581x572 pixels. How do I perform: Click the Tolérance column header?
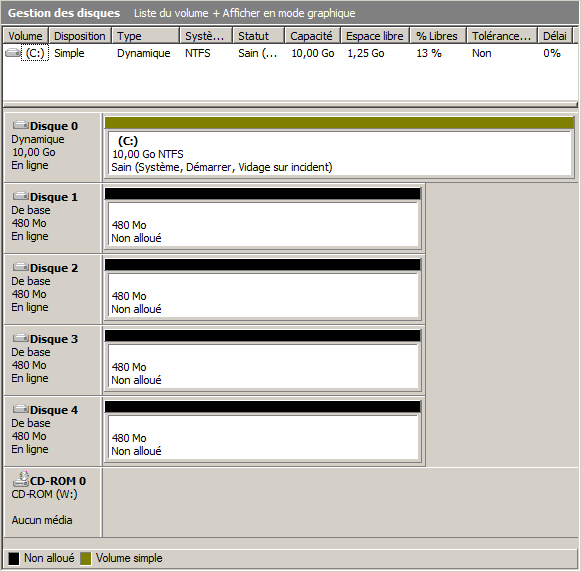click(501, 36)
